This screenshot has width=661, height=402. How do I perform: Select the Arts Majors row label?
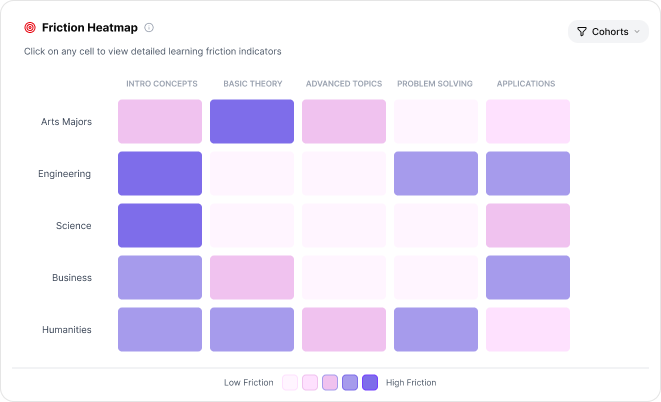66,122
